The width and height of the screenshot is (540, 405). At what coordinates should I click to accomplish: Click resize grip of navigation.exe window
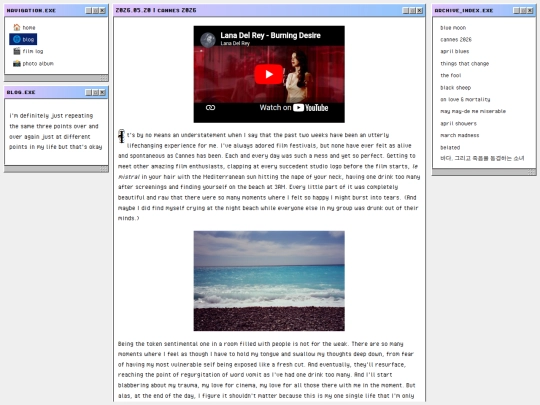tap(104, 78)
